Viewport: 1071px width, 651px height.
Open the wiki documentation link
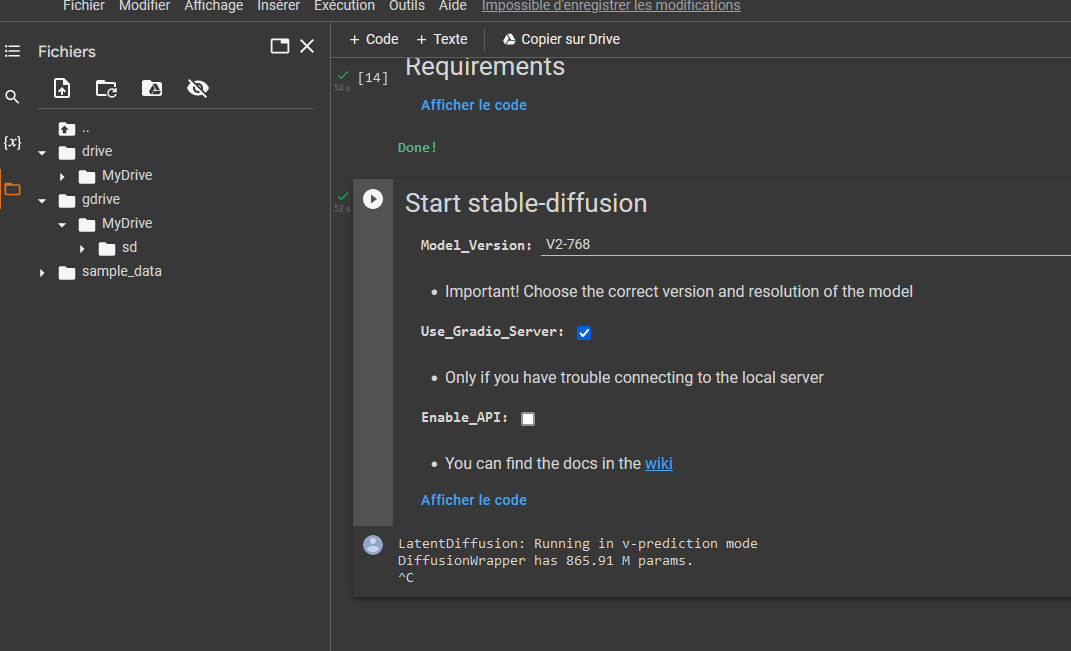tap(659, 463)
